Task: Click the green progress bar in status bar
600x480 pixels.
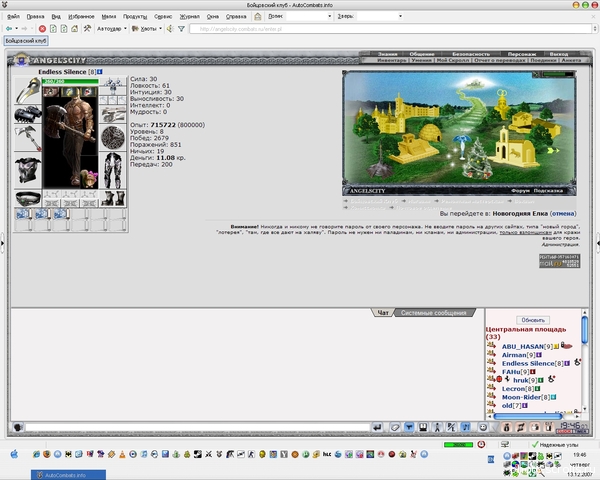Action: click(x=458, y=444)
